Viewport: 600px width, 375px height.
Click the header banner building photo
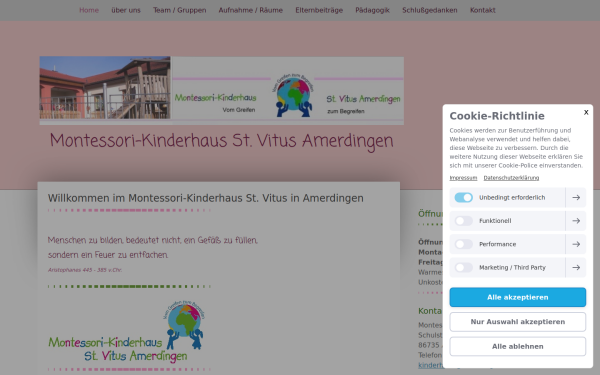[x=105, y=88]
